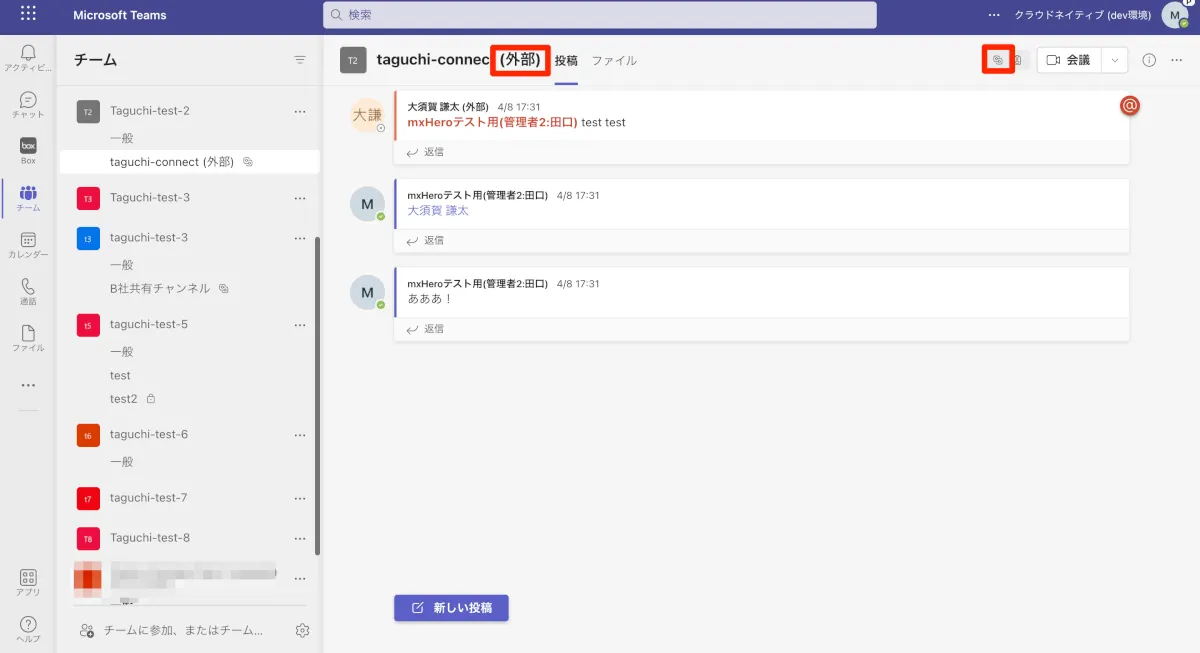Screen dimensions: 1200x653
Task: Start a meeting with 会議 button
Action: [x=1069, y=60]
